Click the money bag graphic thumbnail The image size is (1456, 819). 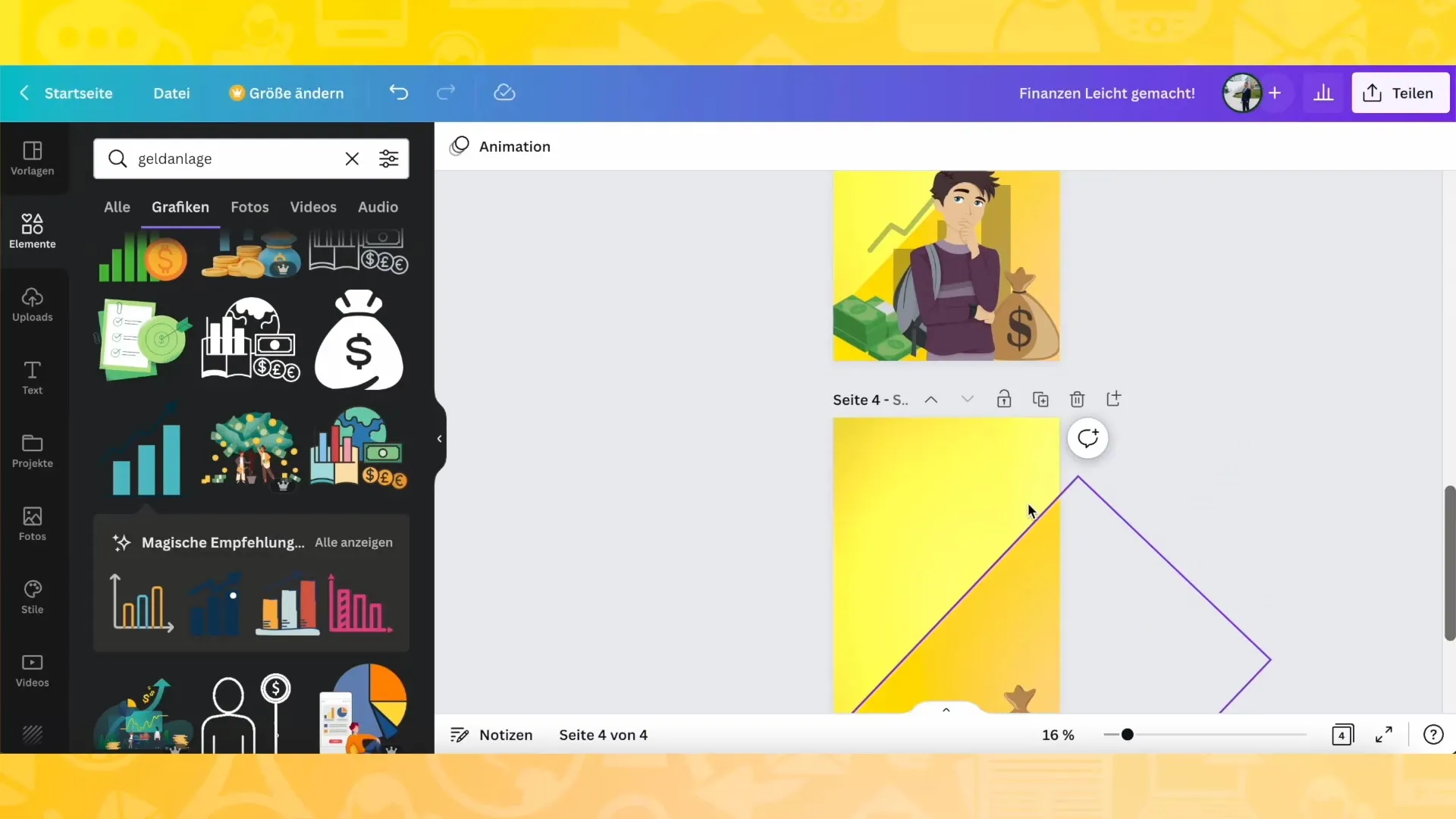[x=358, y=341]
